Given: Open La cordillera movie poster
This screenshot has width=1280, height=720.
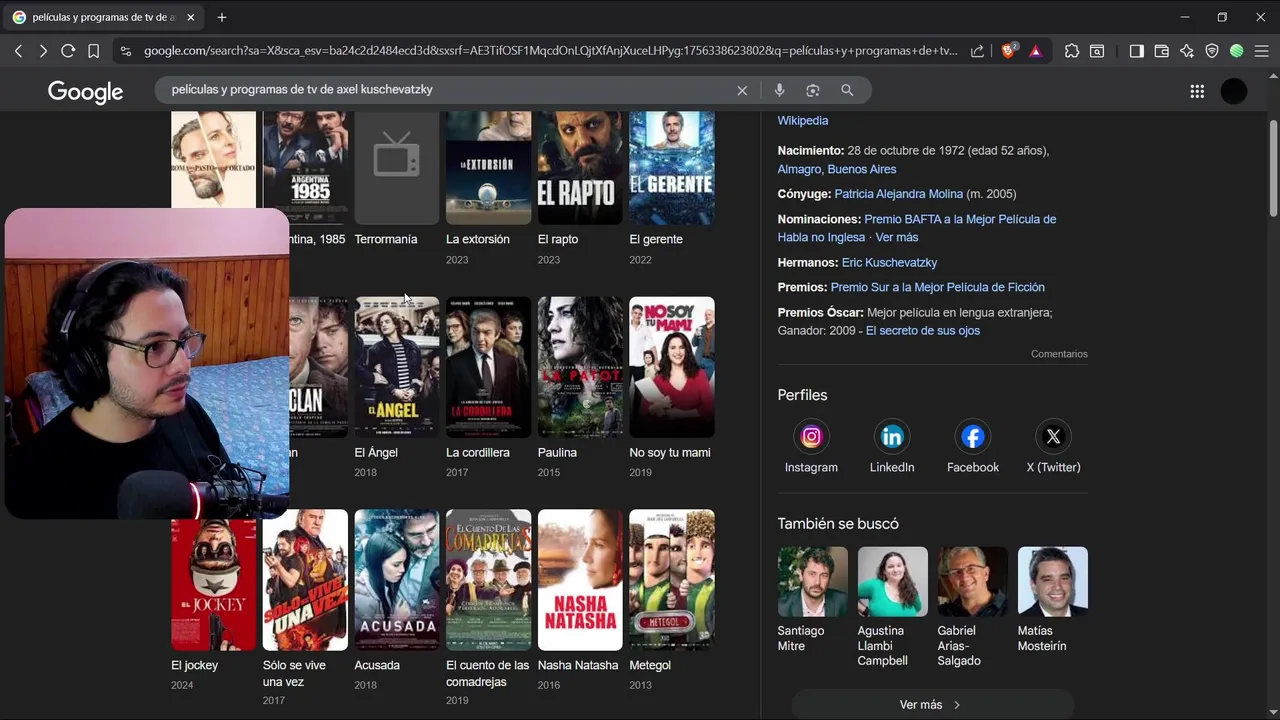Looking at the screenshot, I should coord(488,367).
